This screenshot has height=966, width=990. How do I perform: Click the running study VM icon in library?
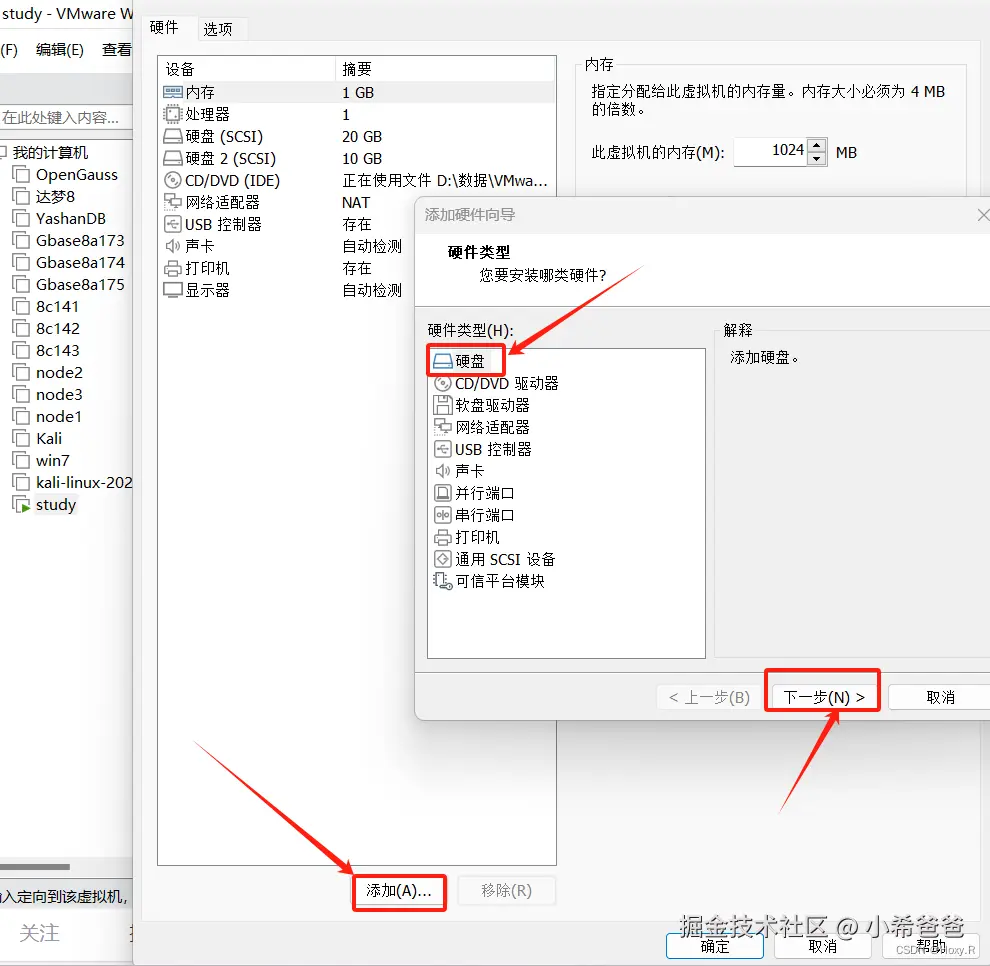21,505
